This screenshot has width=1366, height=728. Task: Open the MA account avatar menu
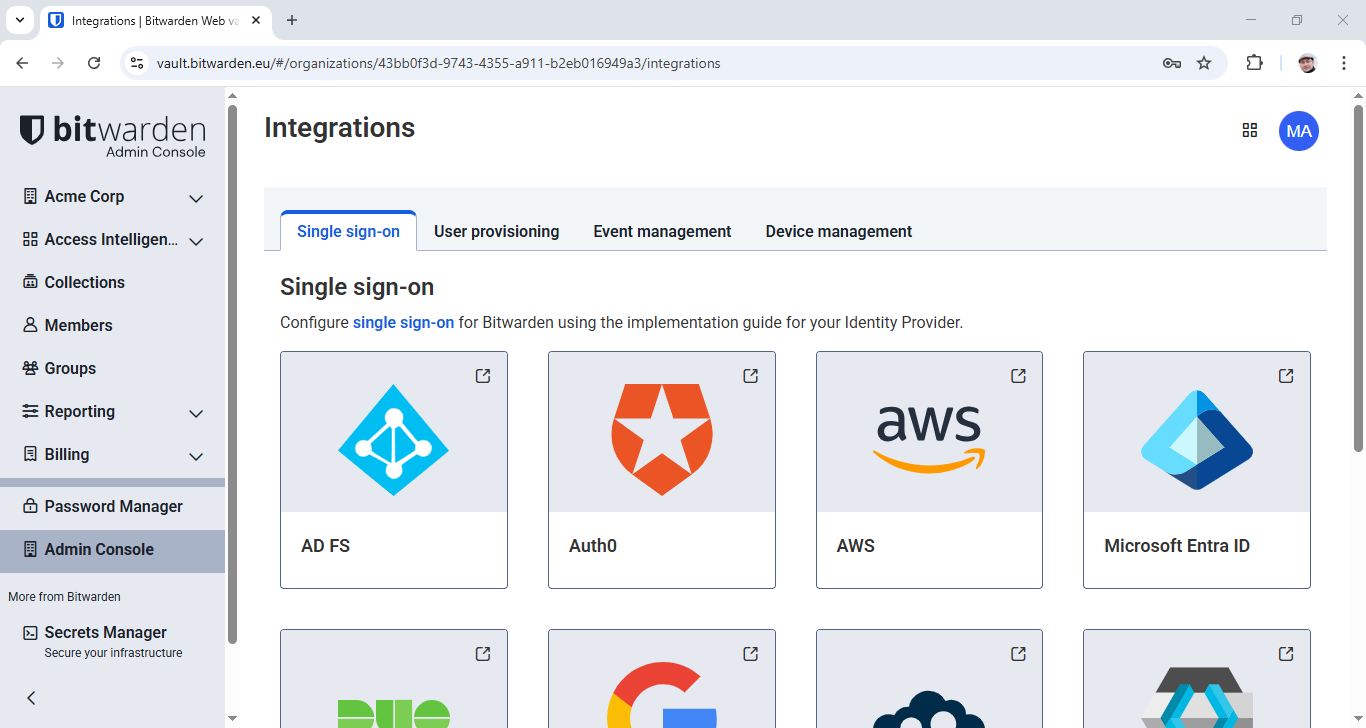tap(1299, 131)
